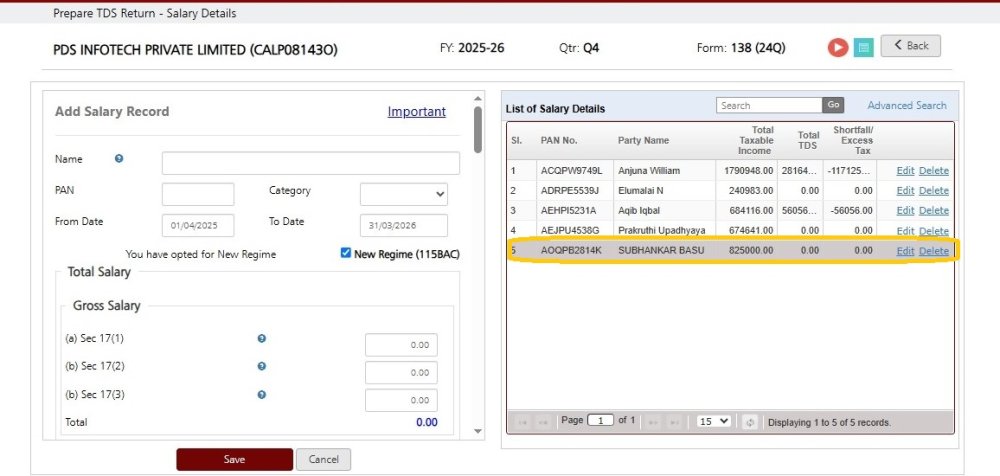The image size is (1000, 476).
Task: Open help for Sec 17(1)
Action: coord(261,339)
